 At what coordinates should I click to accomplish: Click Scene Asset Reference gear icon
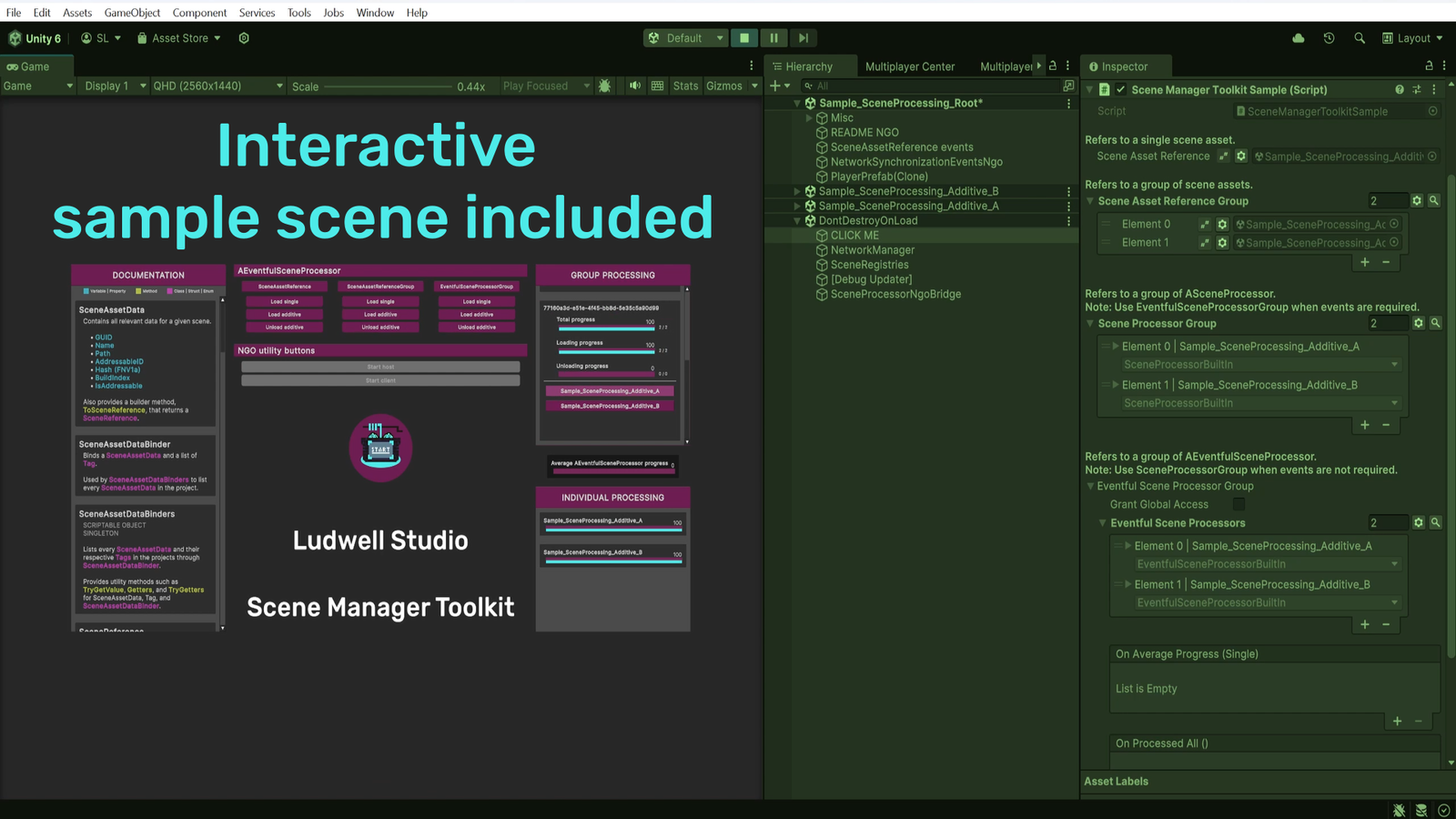click(1240, 157)
